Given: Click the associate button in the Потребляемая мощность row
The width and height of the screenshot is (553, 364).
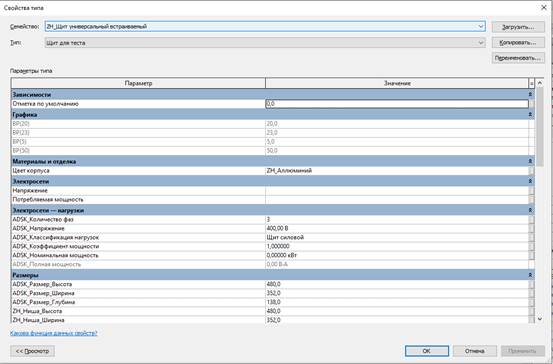Looking at the screenshot, I should [x=531, y=200].
